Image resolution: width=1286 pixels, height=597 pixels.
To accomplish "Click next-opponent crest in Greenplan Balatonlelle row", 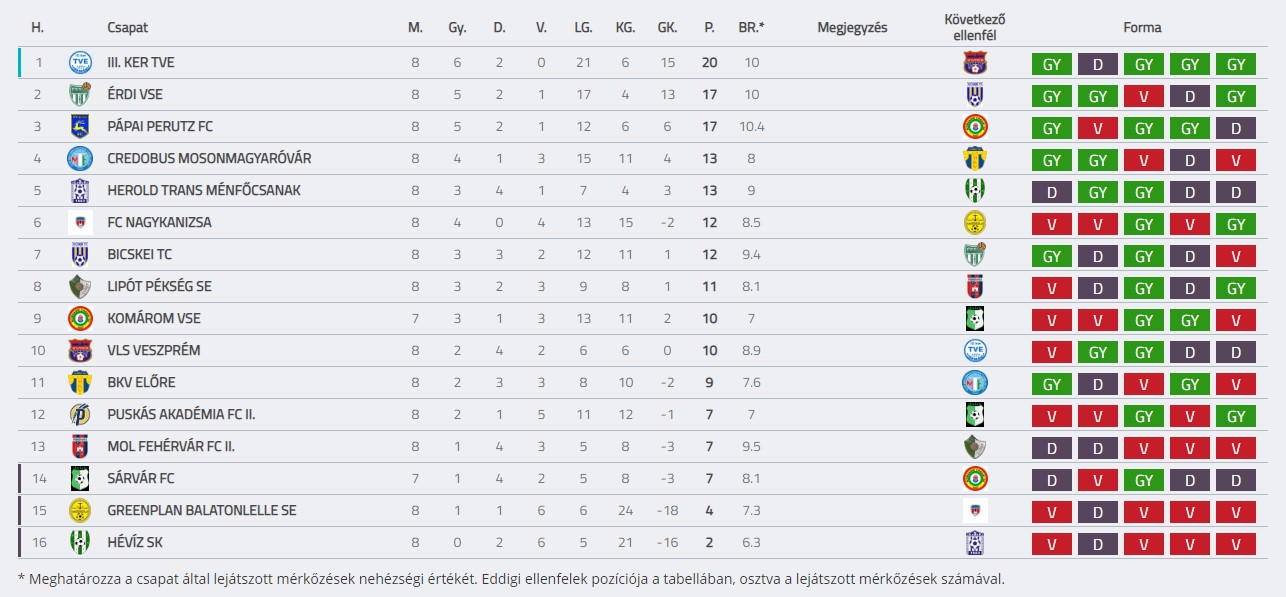I will coord(974,511).
